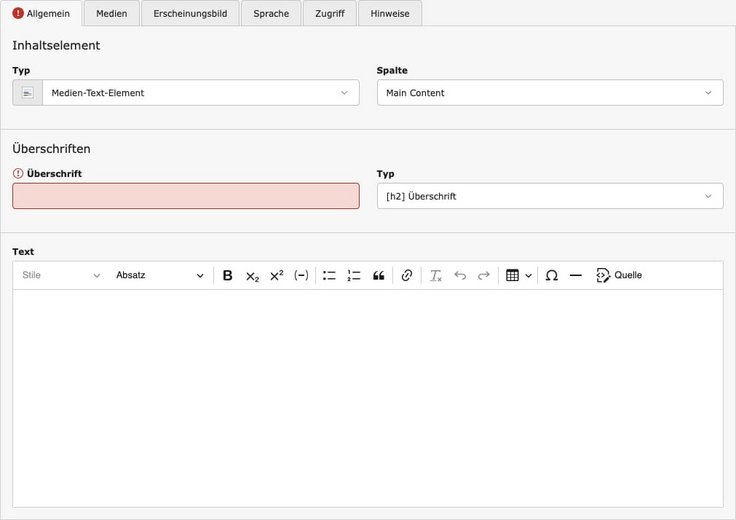Open the heading Typ dropdown showing [h2] Überschrift

tap(549, 196)
